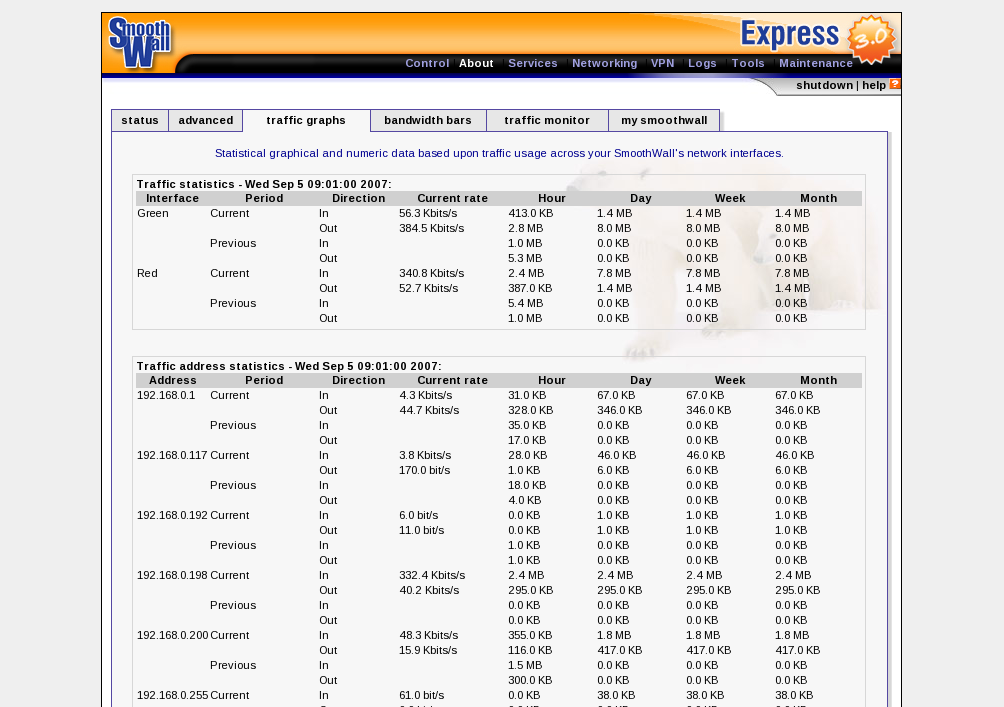Click the 1.5 MB hour value

(x=525, y=665)
